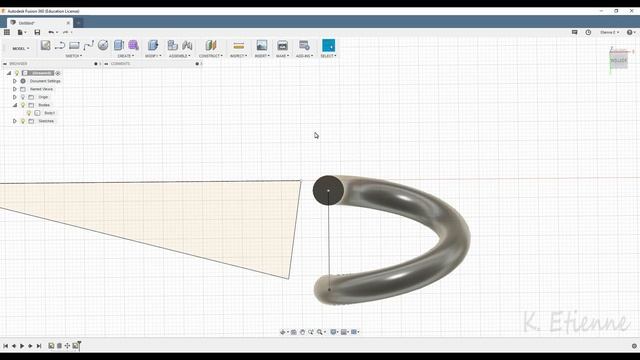Click the Make 3D print icon
The width and height of the screenshot is (640, 360).
pos(282,45)
